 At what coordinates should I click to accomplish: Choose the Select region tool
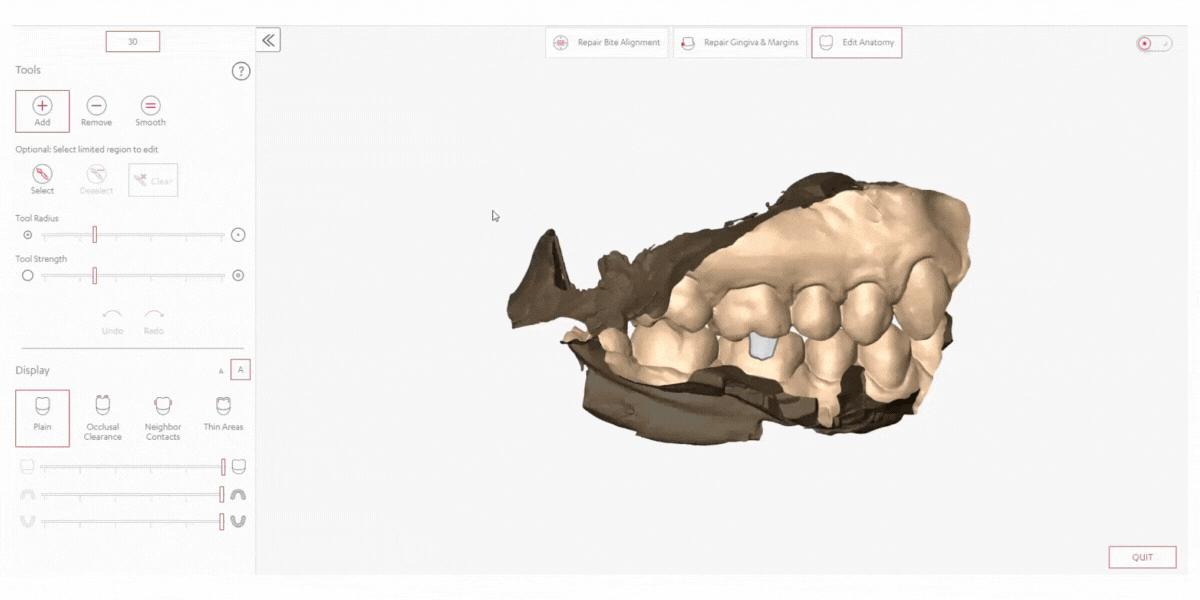click(x=42, y=179)
